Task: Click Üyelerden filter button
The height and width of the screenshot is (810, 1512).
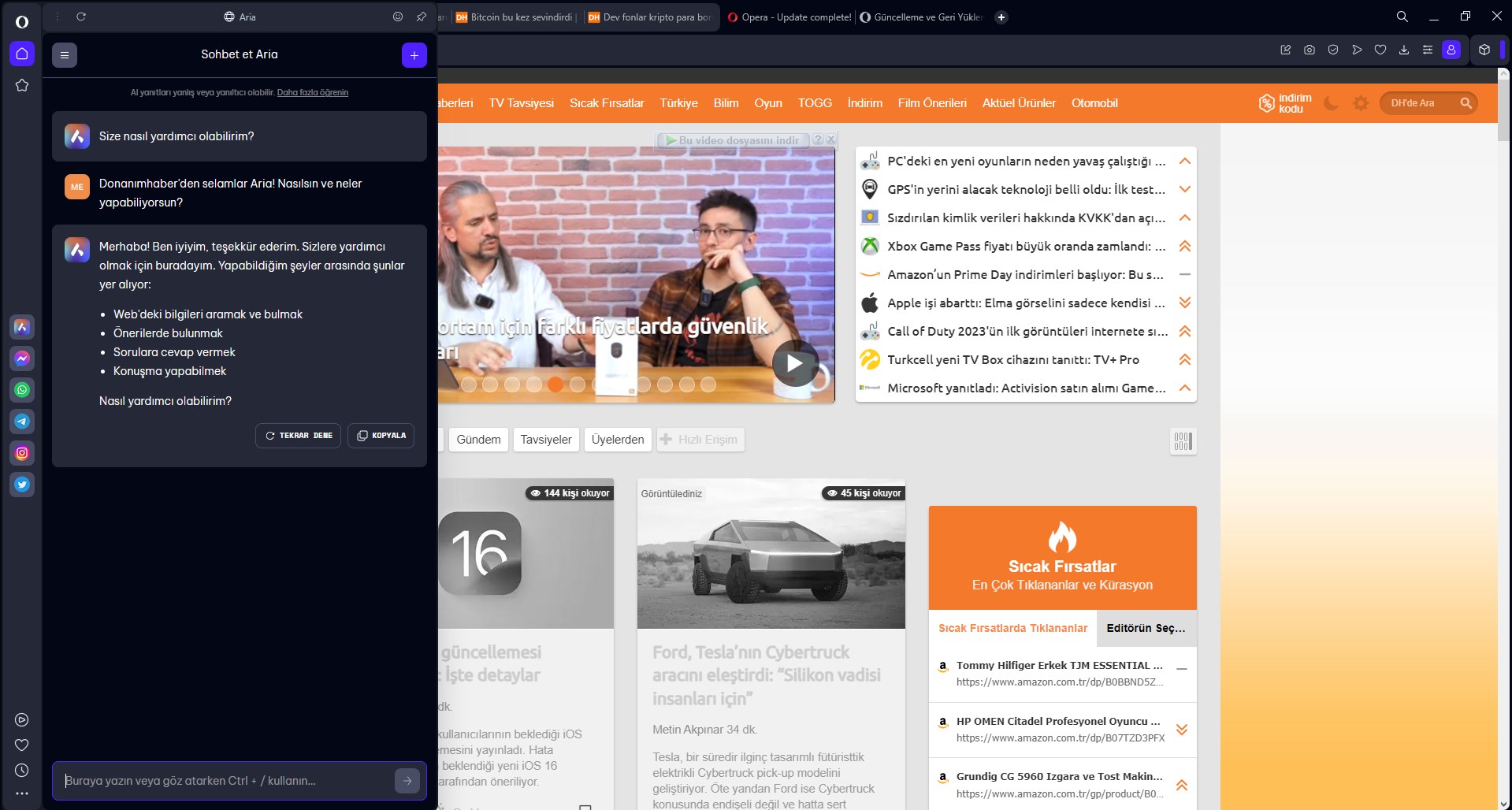Action: [618, 440]
